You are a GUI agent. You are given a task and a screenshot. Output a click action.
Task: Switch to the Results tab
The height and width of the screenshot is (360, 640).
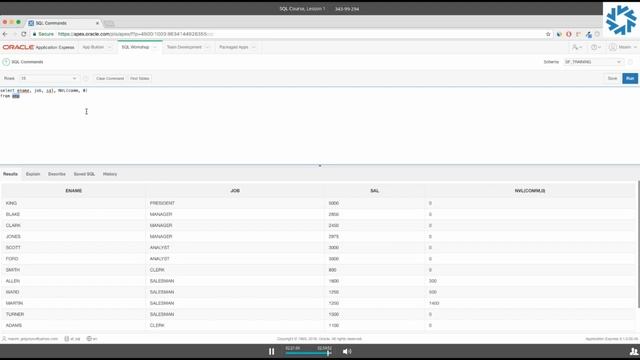pos(10,174)
